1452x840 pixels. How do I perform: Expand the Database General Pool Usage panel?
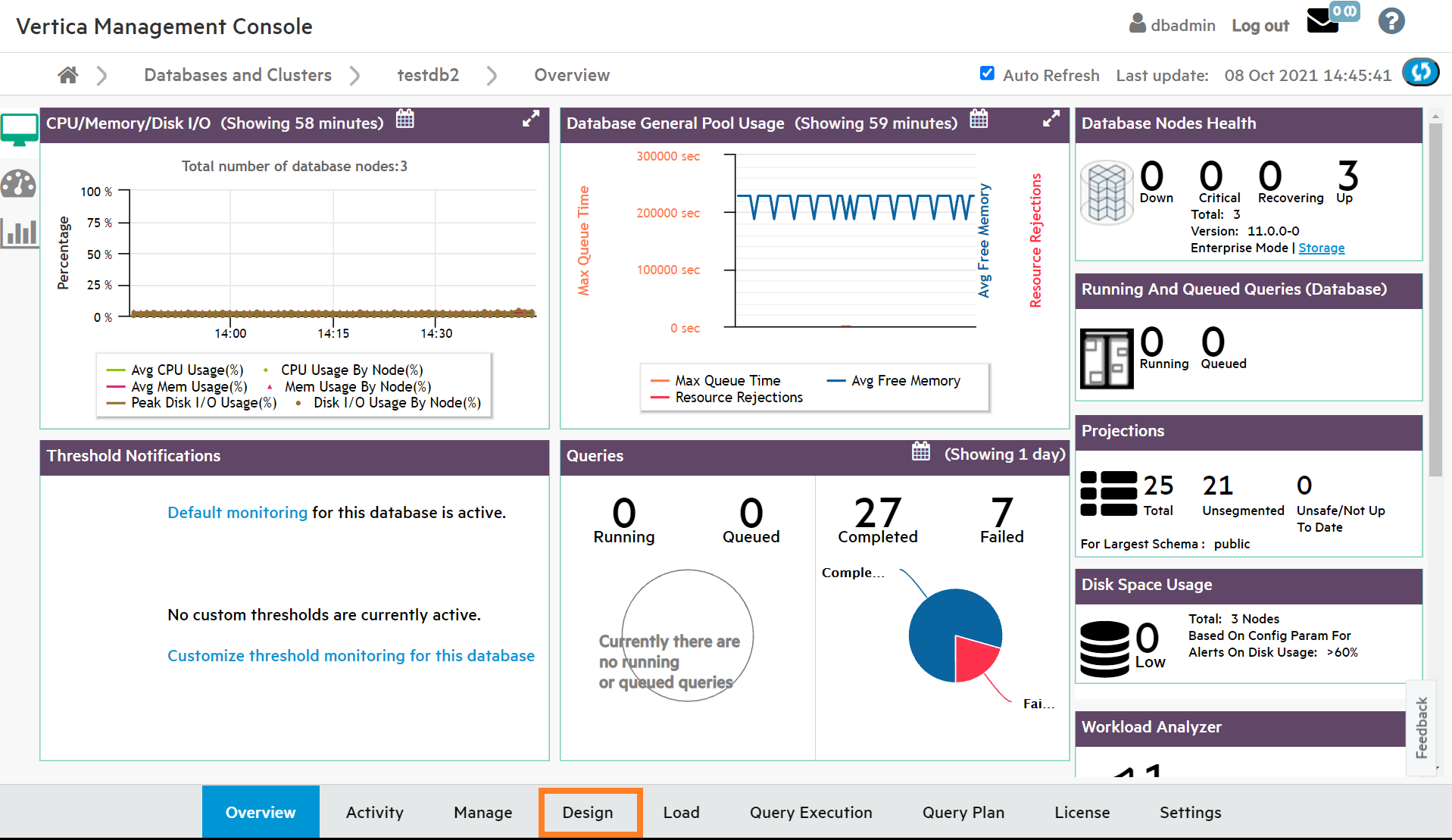[1051, 119]
